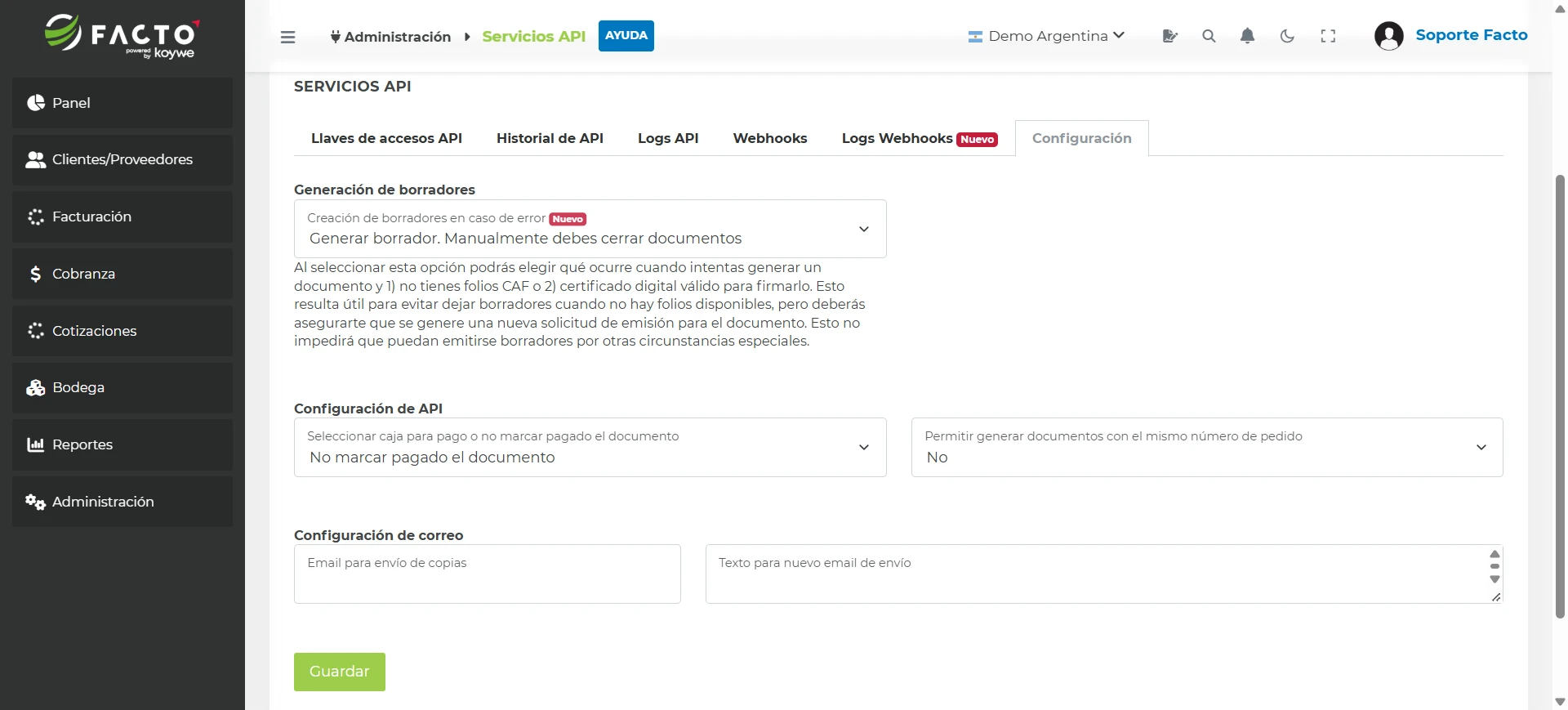The height and width of the screenshot is (710, 1568).
Task: Focus the Texto para nuevo email textarea
Action: pyautogui.click(x=1104, y=574)
